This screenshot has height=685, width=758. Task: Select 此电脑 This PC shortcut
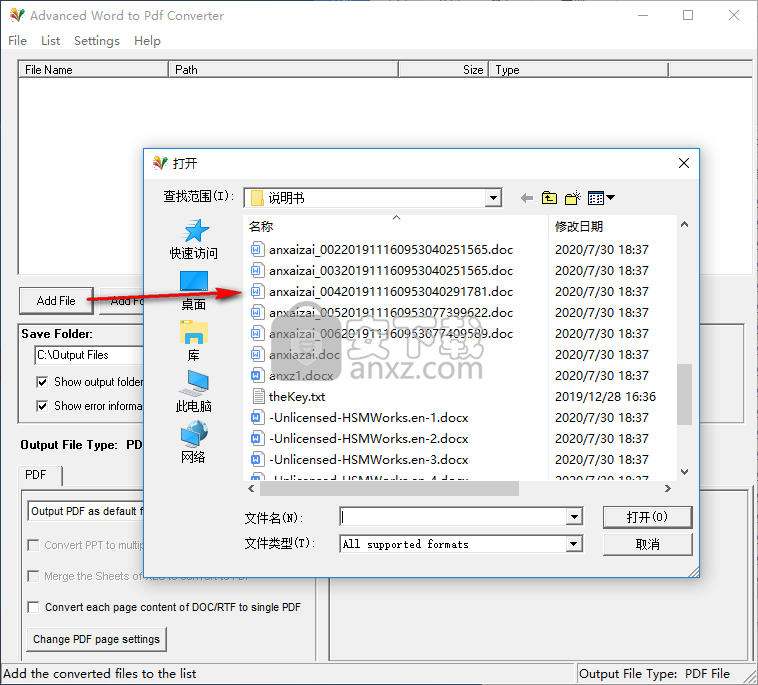(194, 392)
